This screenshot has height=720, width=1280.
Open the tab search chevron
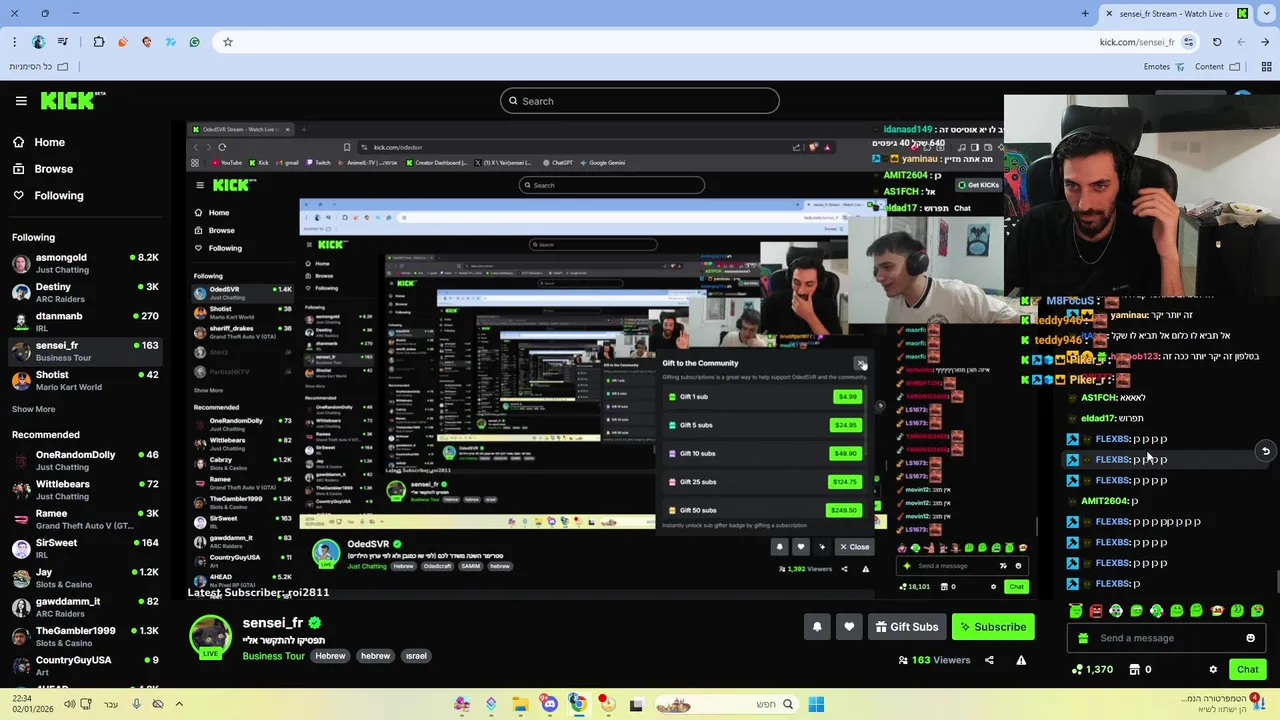1265,13
